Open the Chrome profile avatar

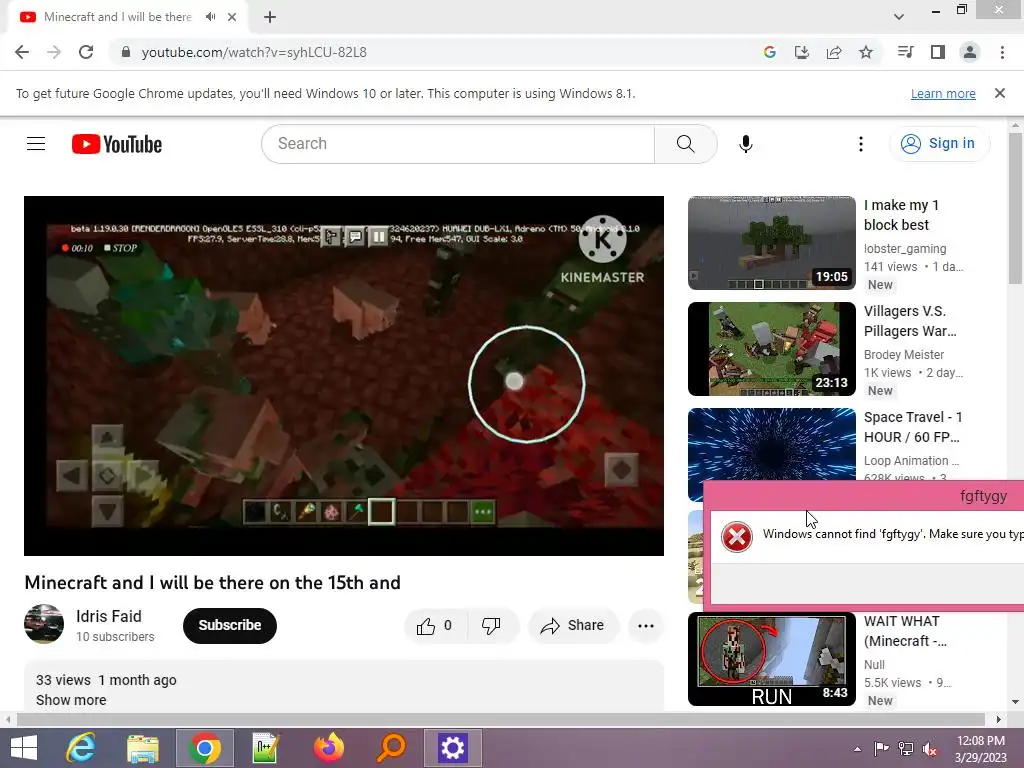pos(970,52)
